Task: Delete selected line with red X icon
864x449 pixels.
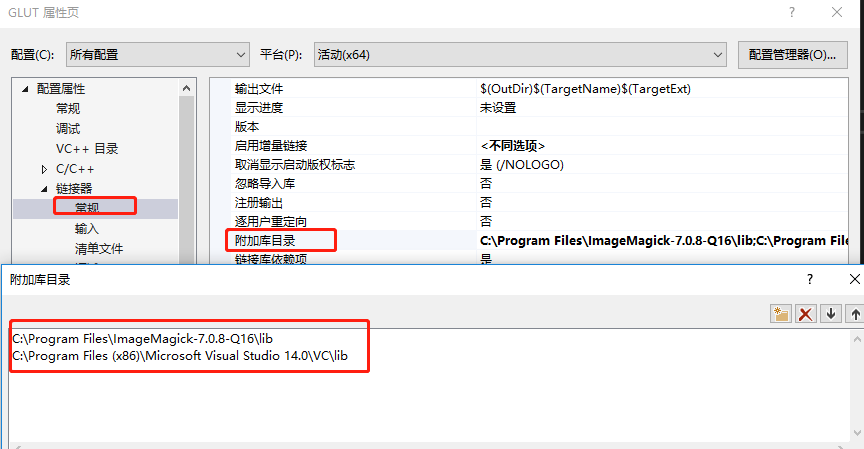Action: point(806,313)
